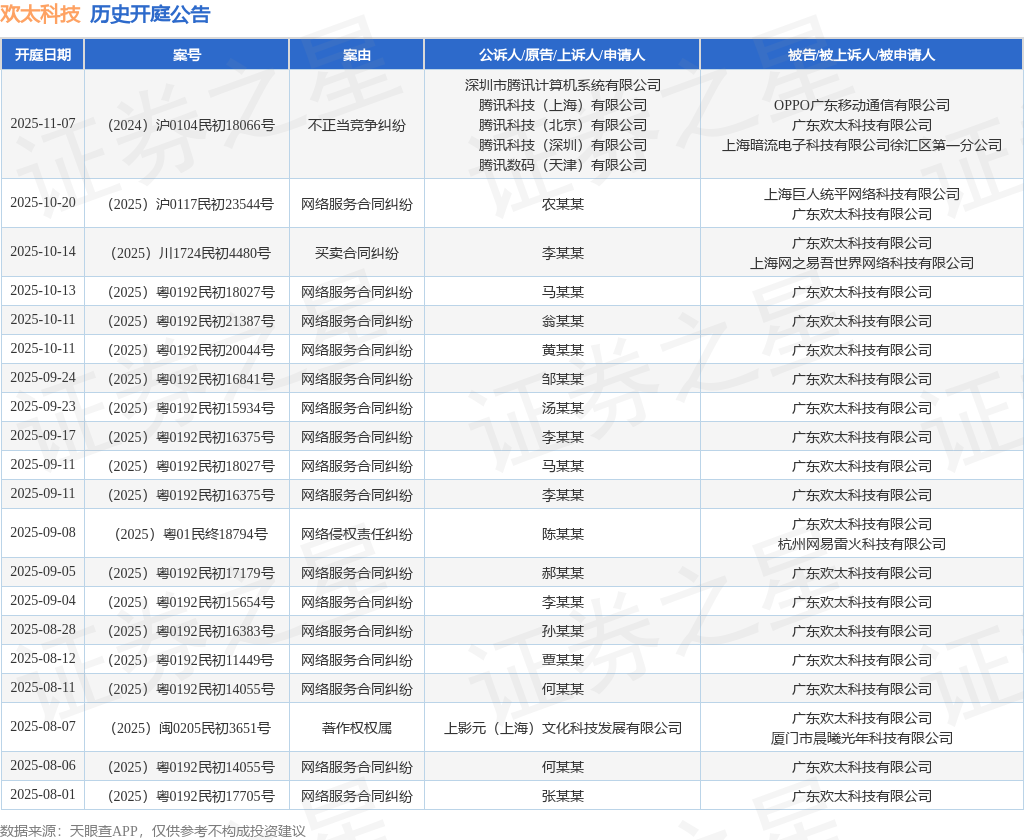Select the 案号 column header

tap(187, 55)
